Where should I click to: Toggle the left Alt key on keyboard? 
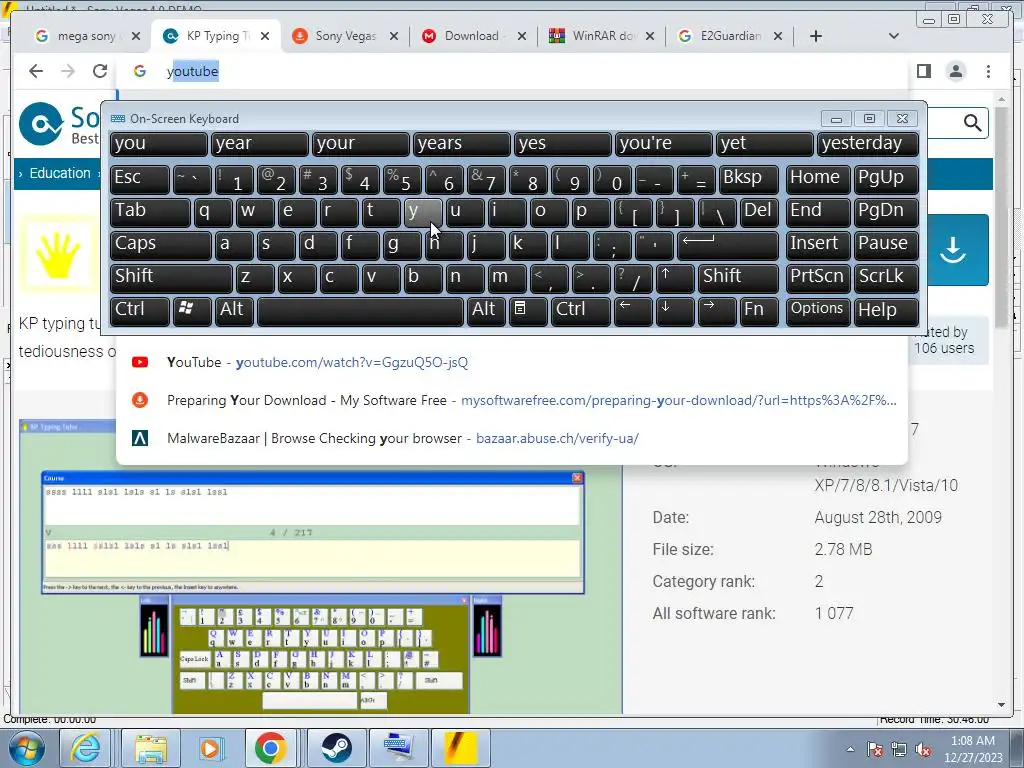click(234, 311)
